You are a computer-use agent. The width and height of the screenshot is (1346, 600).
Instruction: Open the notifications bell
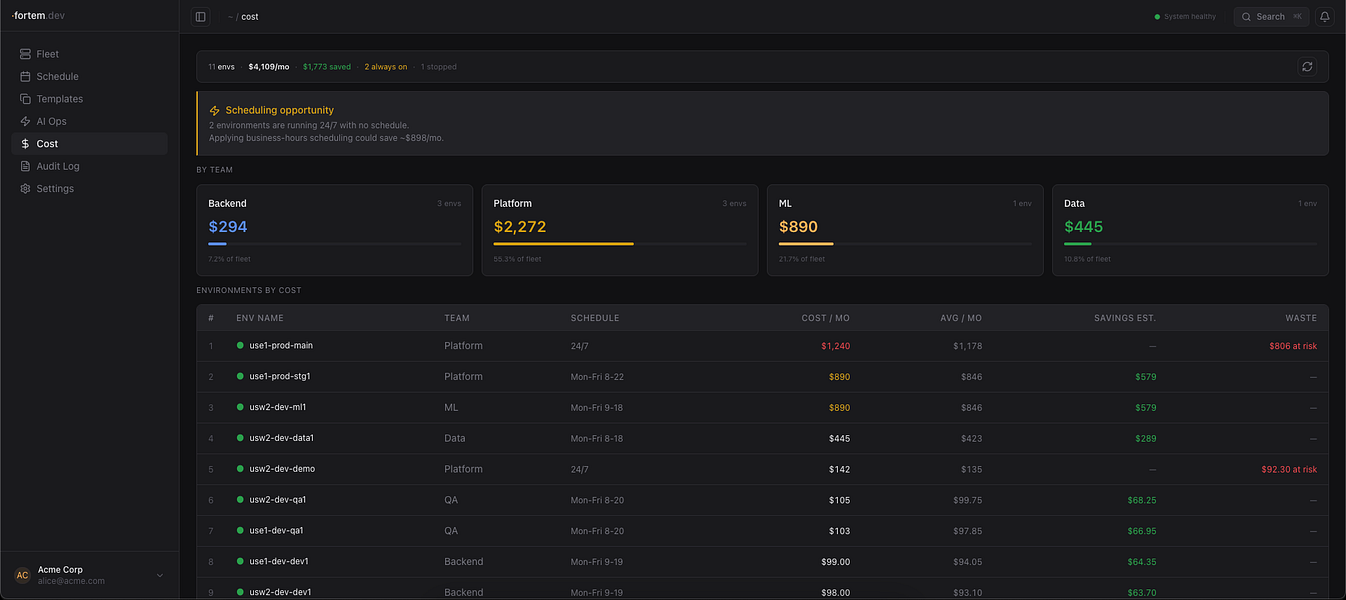pyautogui.click(x=1325, y=17)
